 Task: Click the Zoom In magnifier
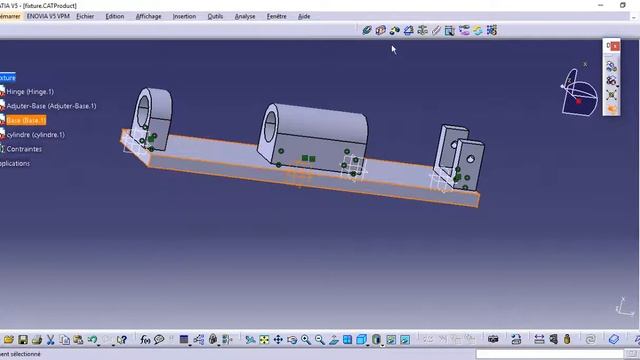click(306, 340)
